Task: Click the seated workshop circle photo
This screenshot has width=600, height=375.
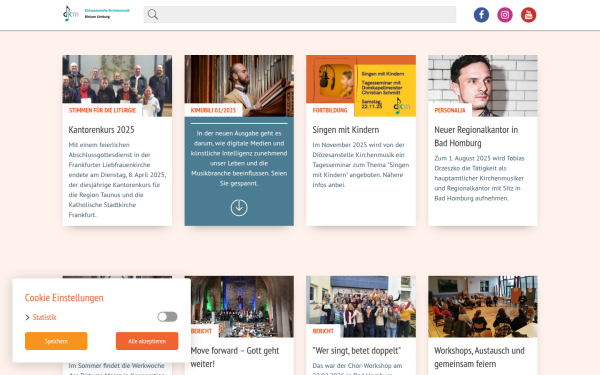Action: 483,307
